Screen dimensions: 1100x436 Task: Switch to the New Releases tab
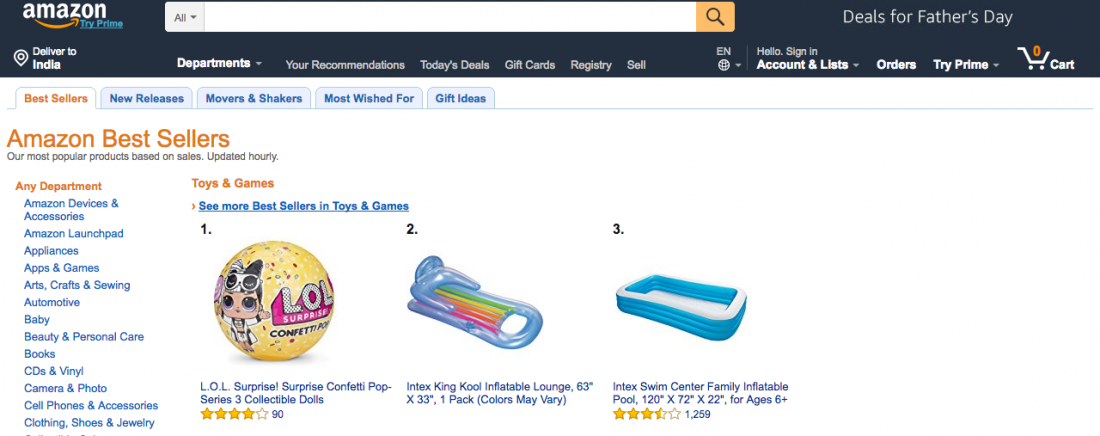point(147,98)
